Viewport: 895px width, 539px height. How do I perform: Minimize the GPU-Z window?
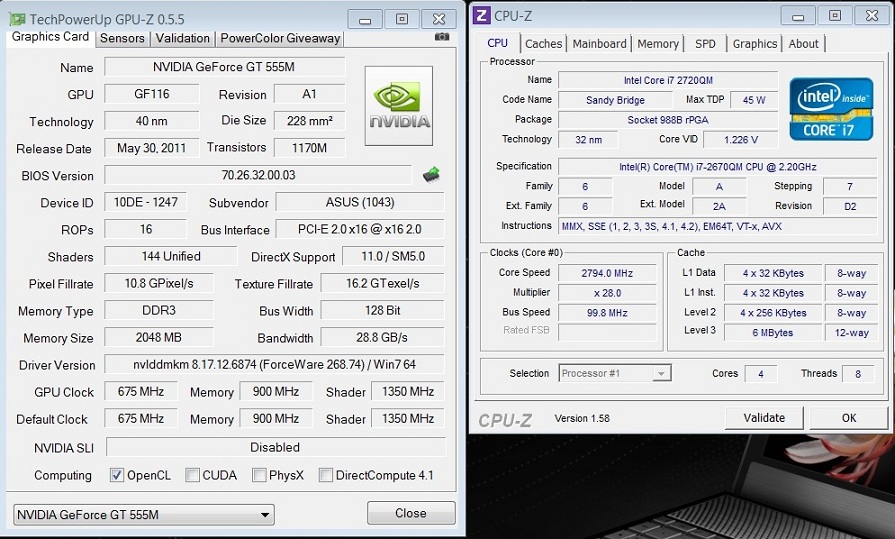365,19
